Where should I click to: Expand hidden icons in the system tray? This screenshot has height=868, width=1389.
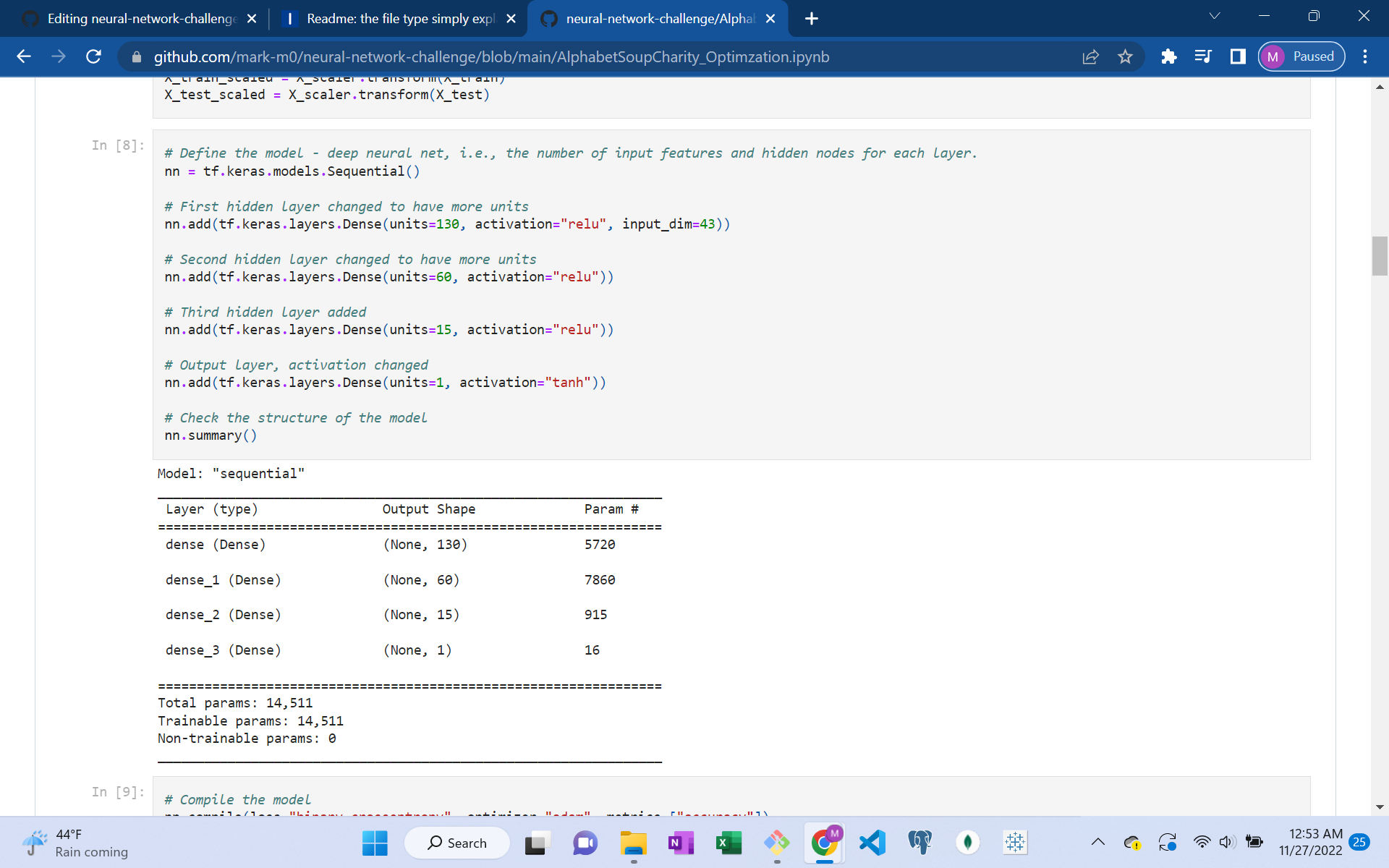(1097, 843)
